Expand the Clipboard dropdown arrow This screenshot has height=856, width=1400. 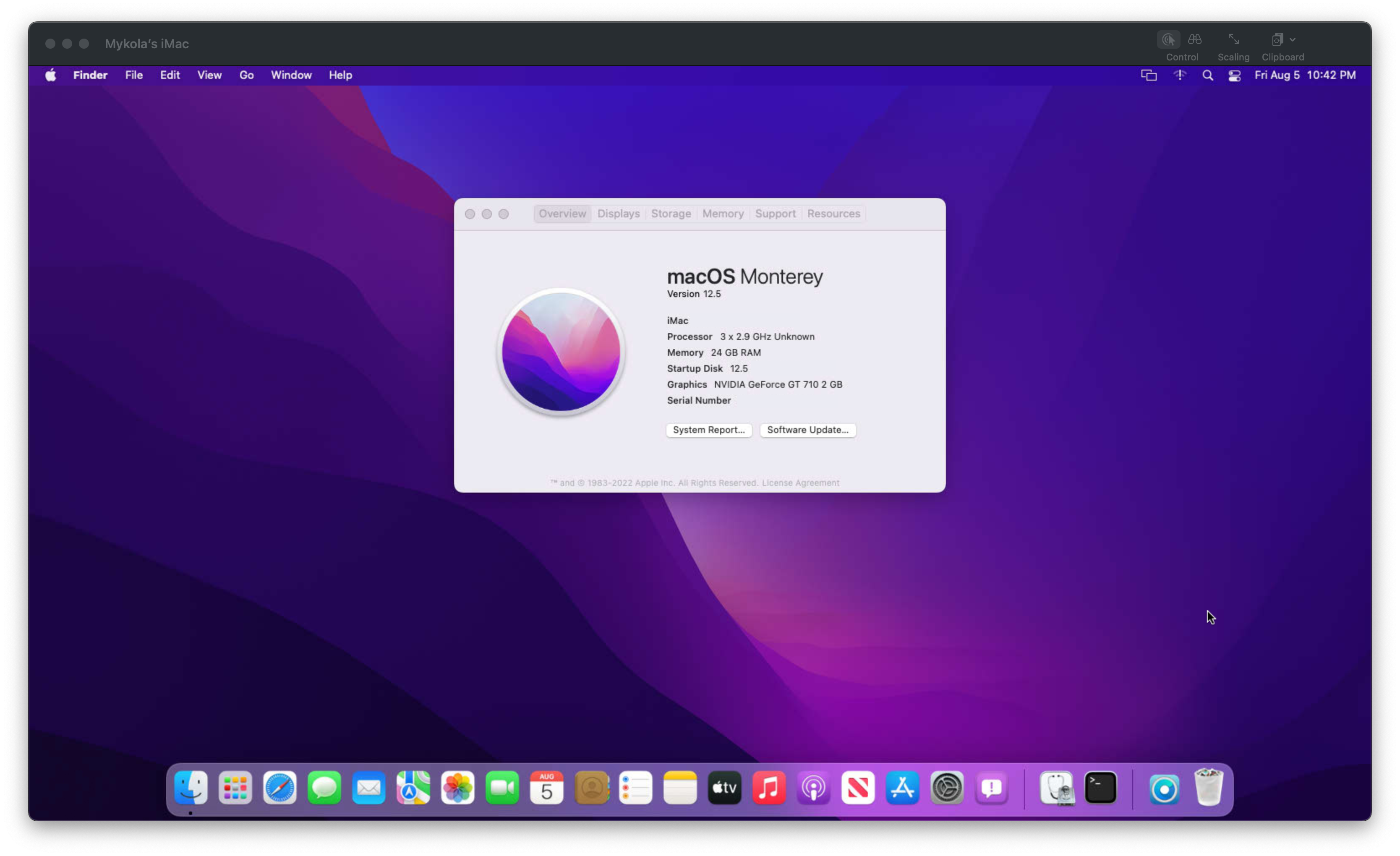tap(1293, 40)
